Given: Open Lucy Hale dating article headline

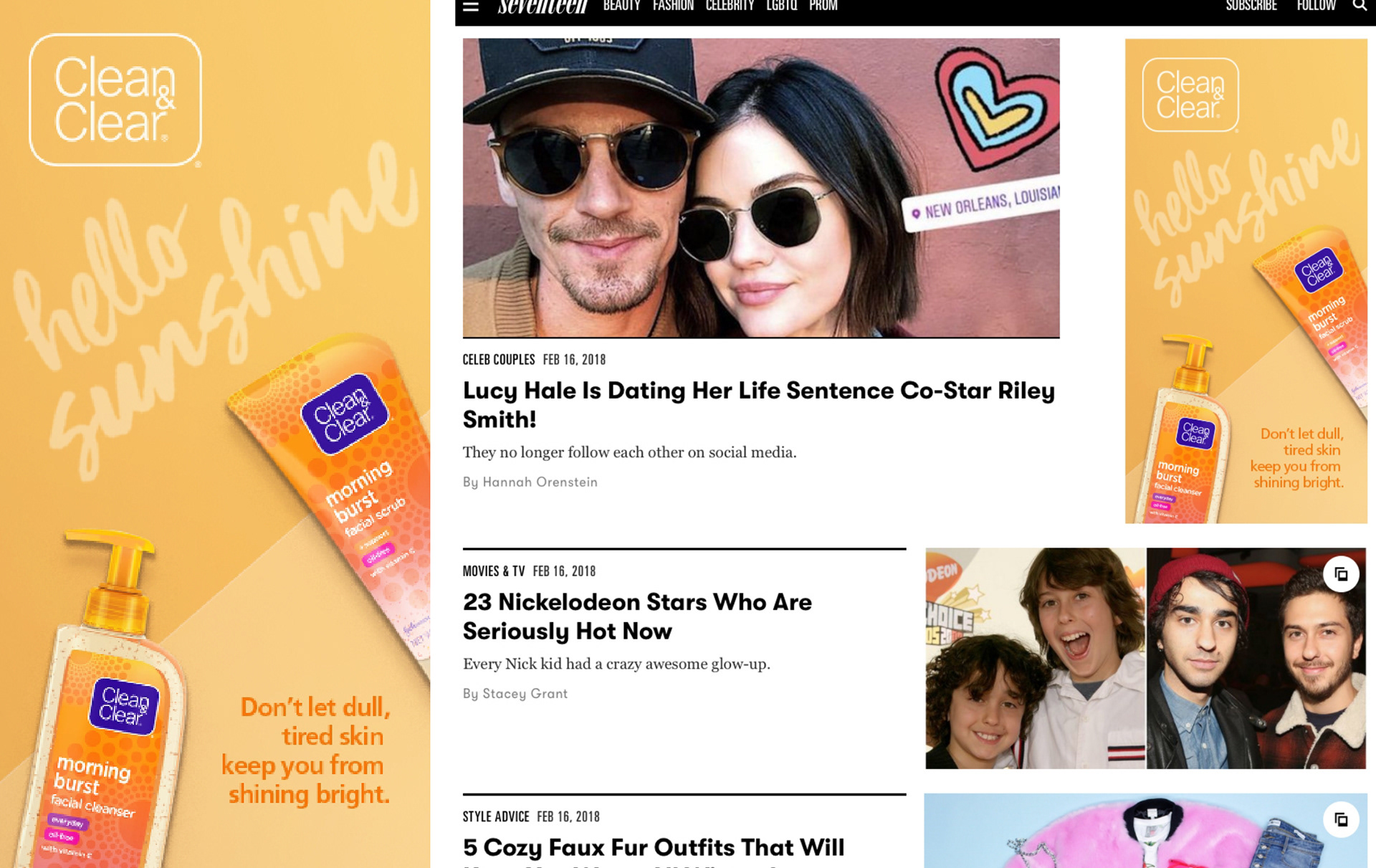Looking at the screenshot, I should pyautogui.click(x=759, y=404).
